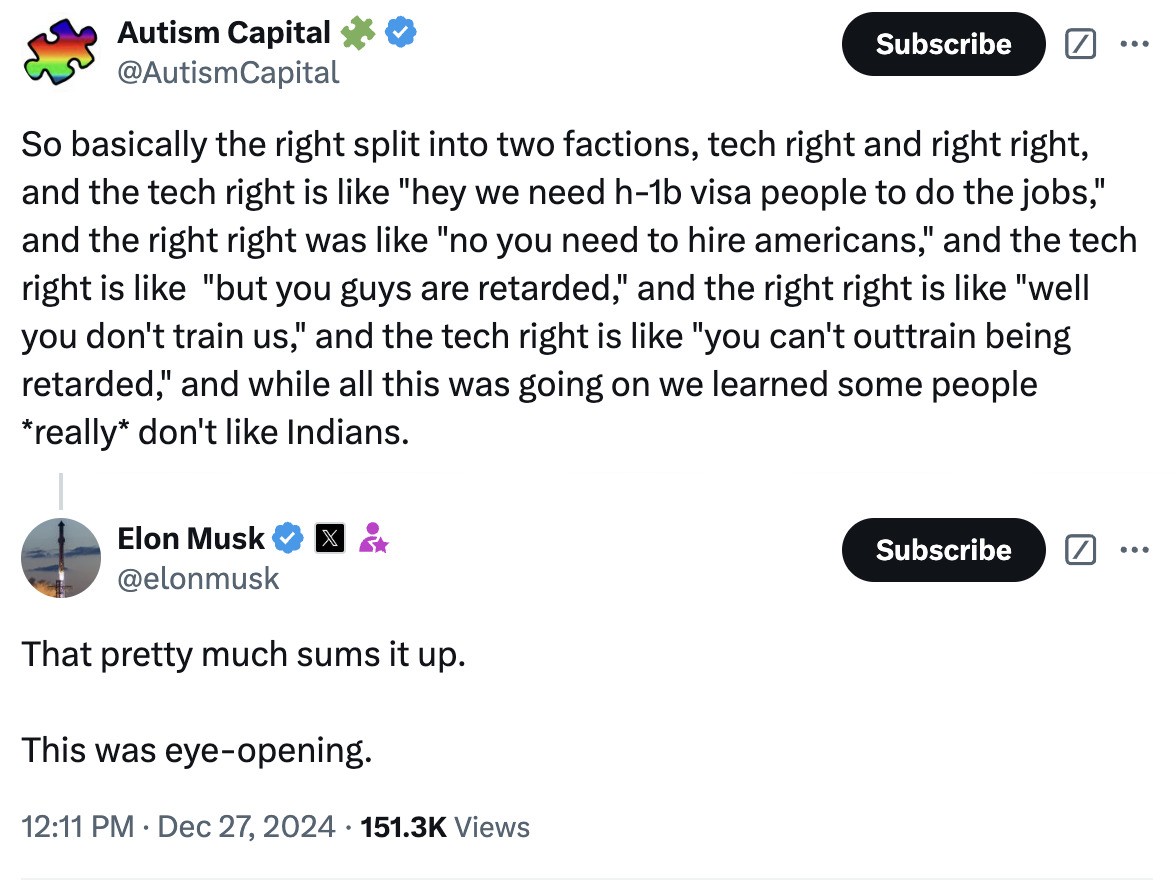Click Elon Musk's rocket profile picture
Viewport: 1176px width, 880px height.
coord(62,557)
